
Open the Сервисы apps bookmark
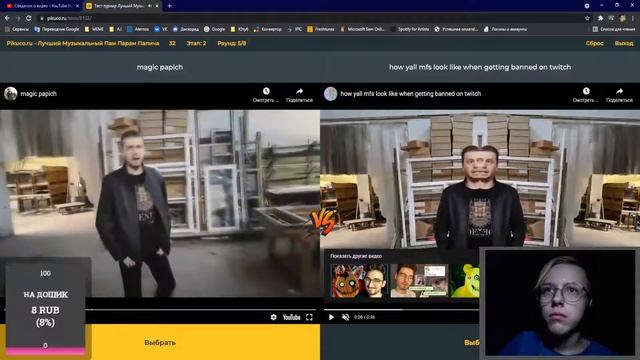point(17,29)
